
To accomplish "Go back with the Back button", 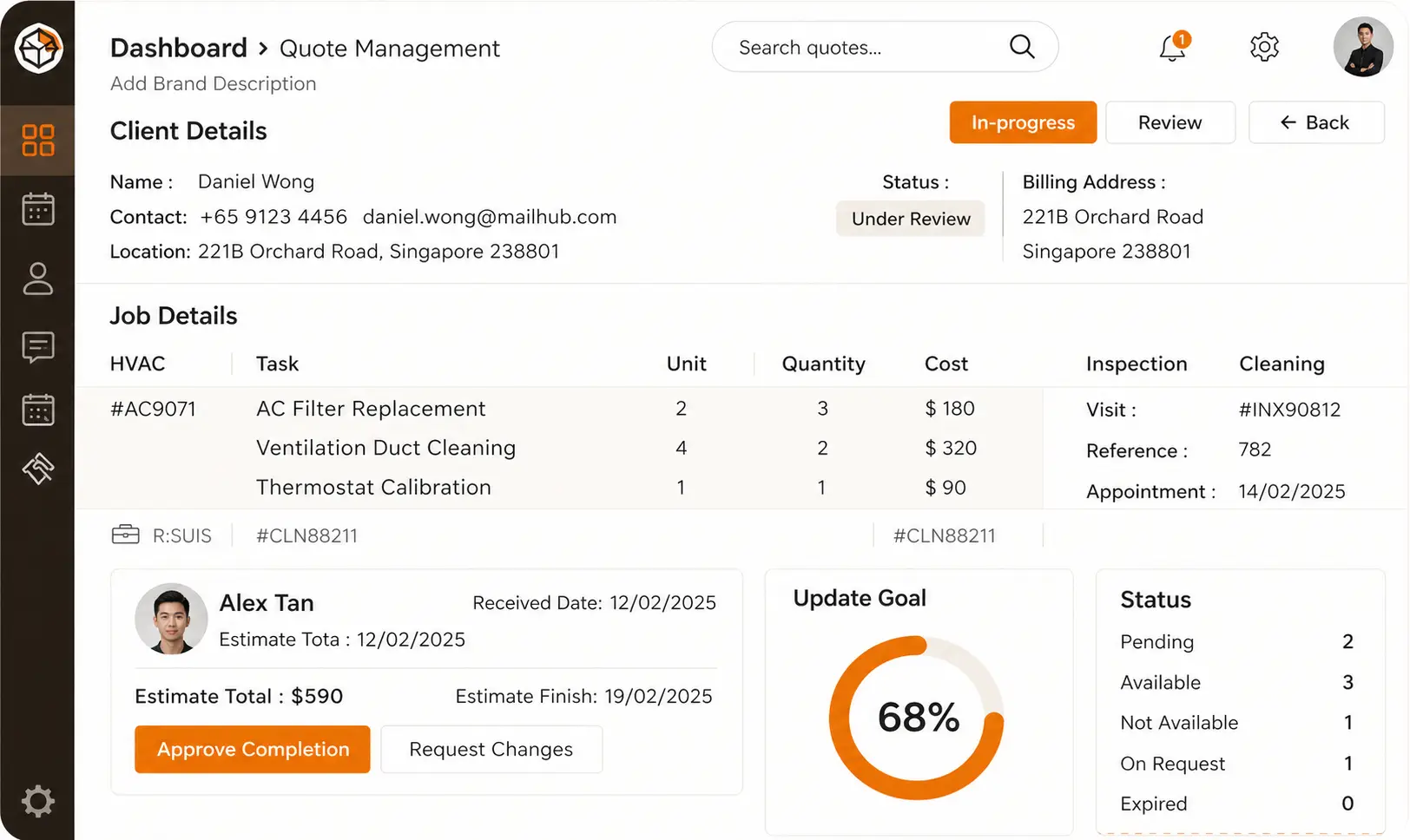I will pos(1316,122).
